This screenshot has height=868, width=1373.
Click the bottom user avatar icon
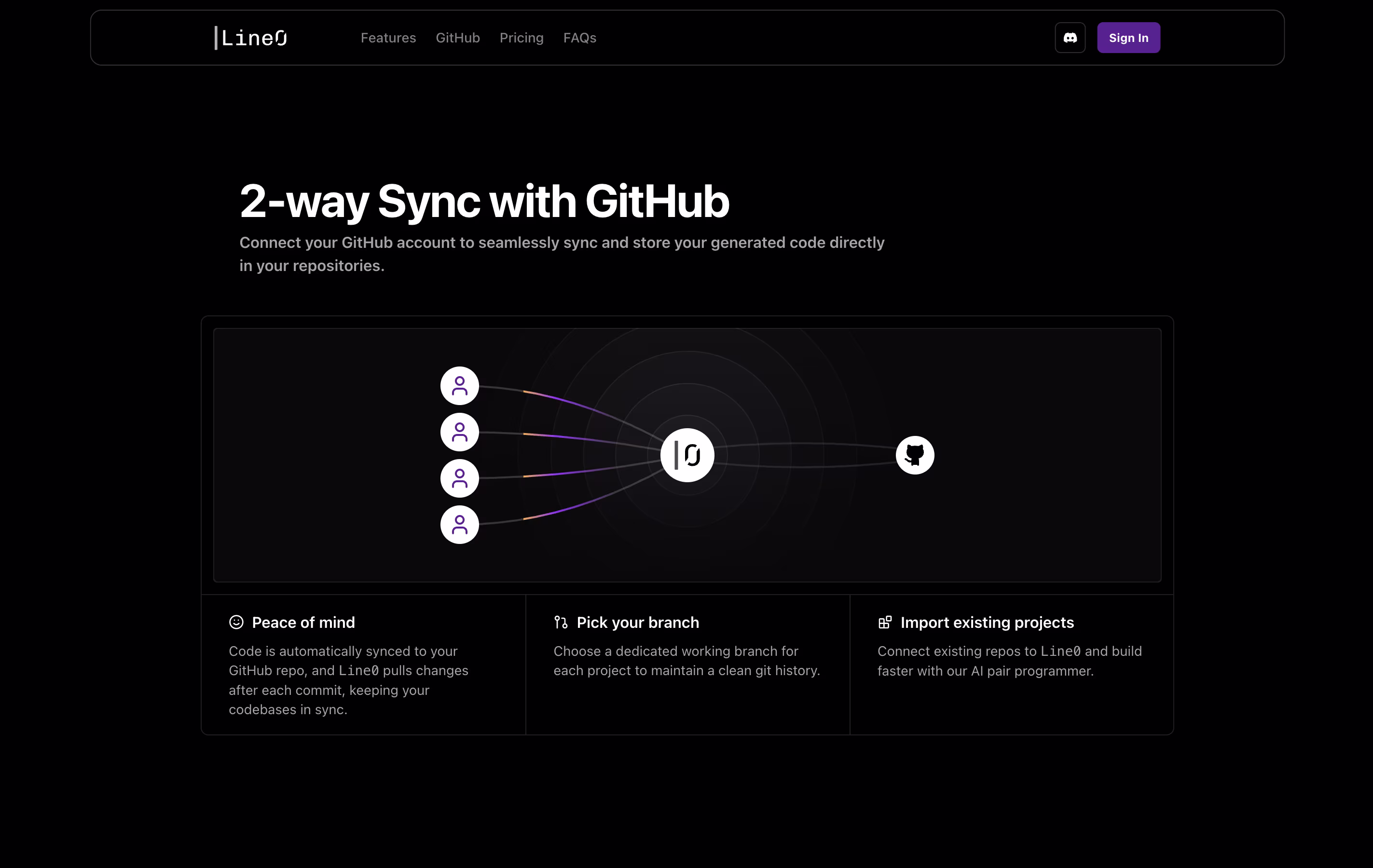point(459,524)
